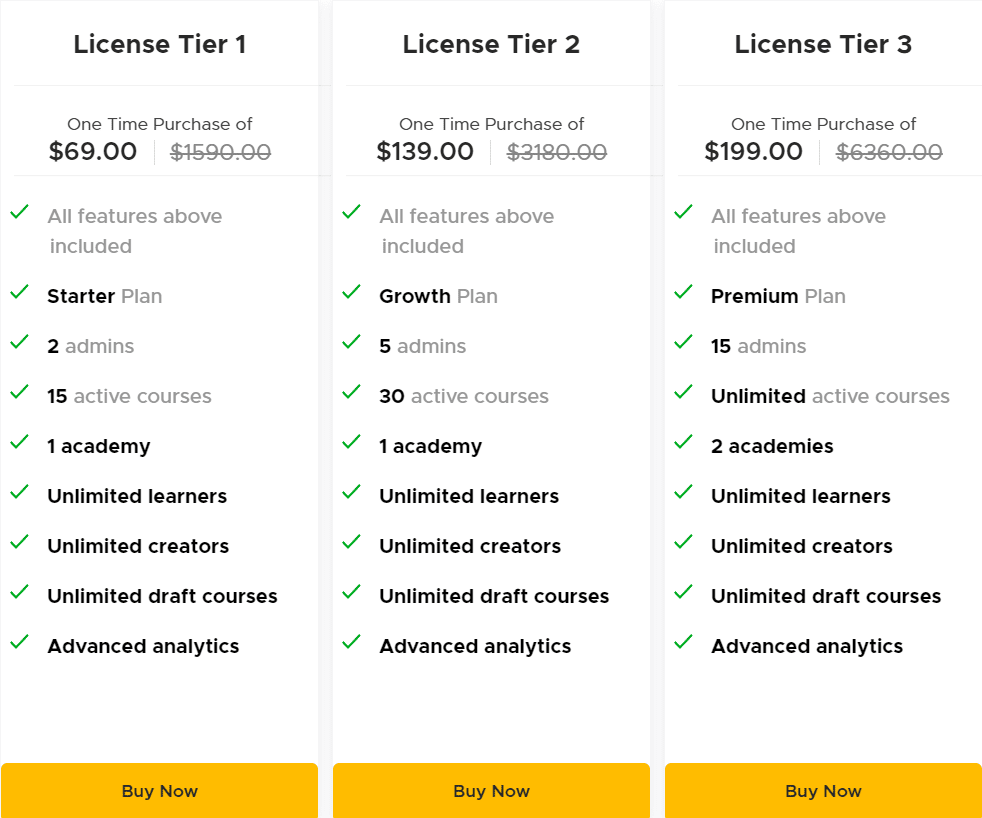982x818 pixels.
Task: Click the checkmark next to 2 admins
Action: click(x=19, y=342)
